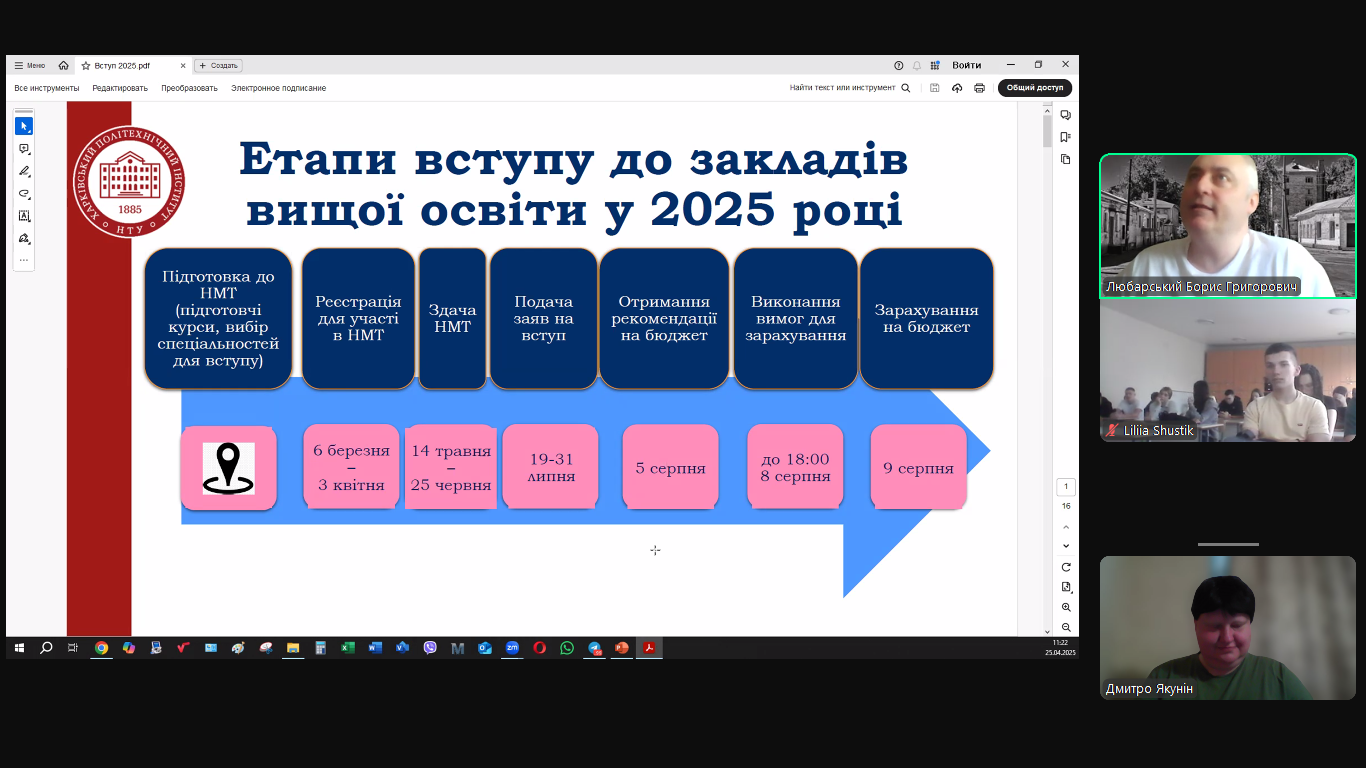Open the Все инструменты panel
Screen dimensions: 1366x768
47,88
